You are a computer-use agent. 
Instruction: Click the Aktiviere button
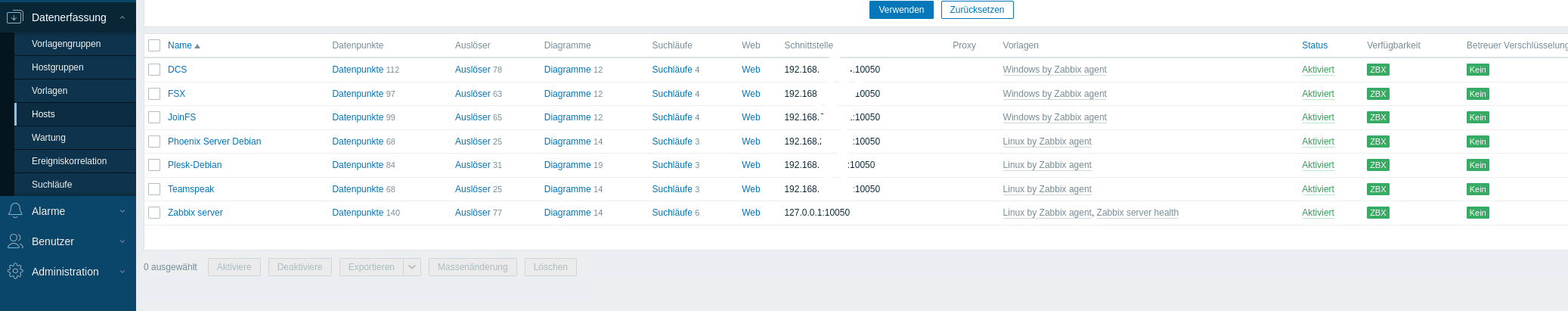click(234, 267)
